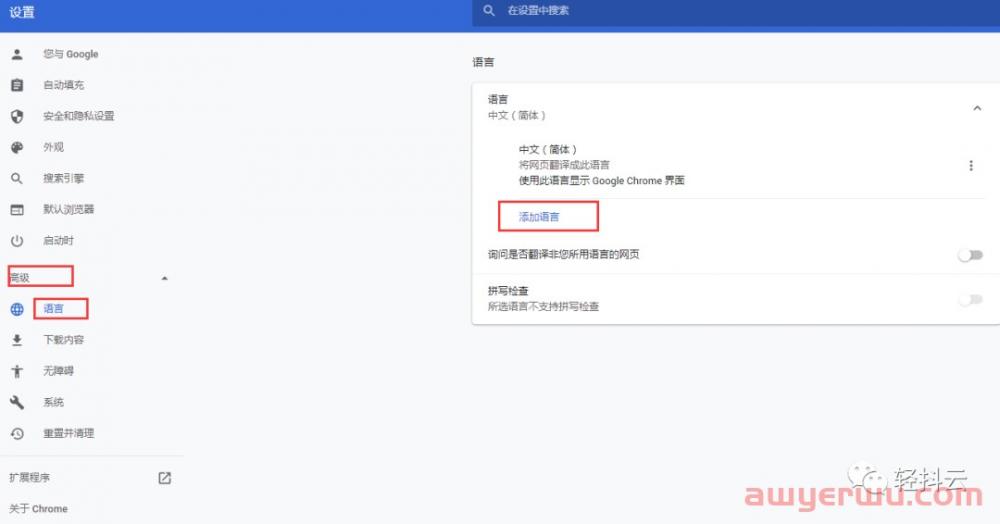Click the person icon beside 您与 Google
The height and width of the screenshot is (524, 1000).
coord(17,54)
